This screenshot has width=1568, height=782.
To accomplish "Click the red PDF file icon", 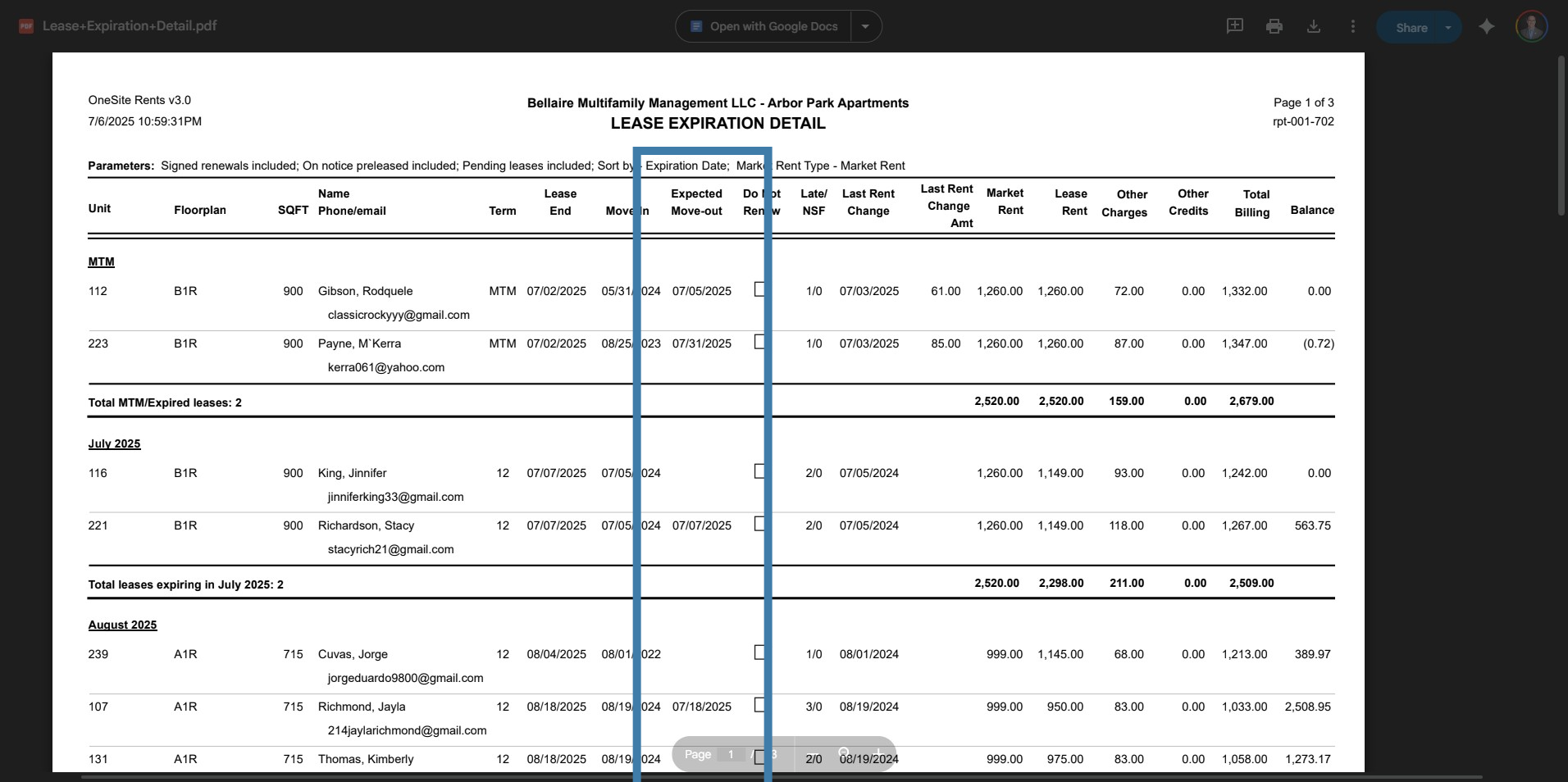I will pyautogui.click(x=26, y=26).
